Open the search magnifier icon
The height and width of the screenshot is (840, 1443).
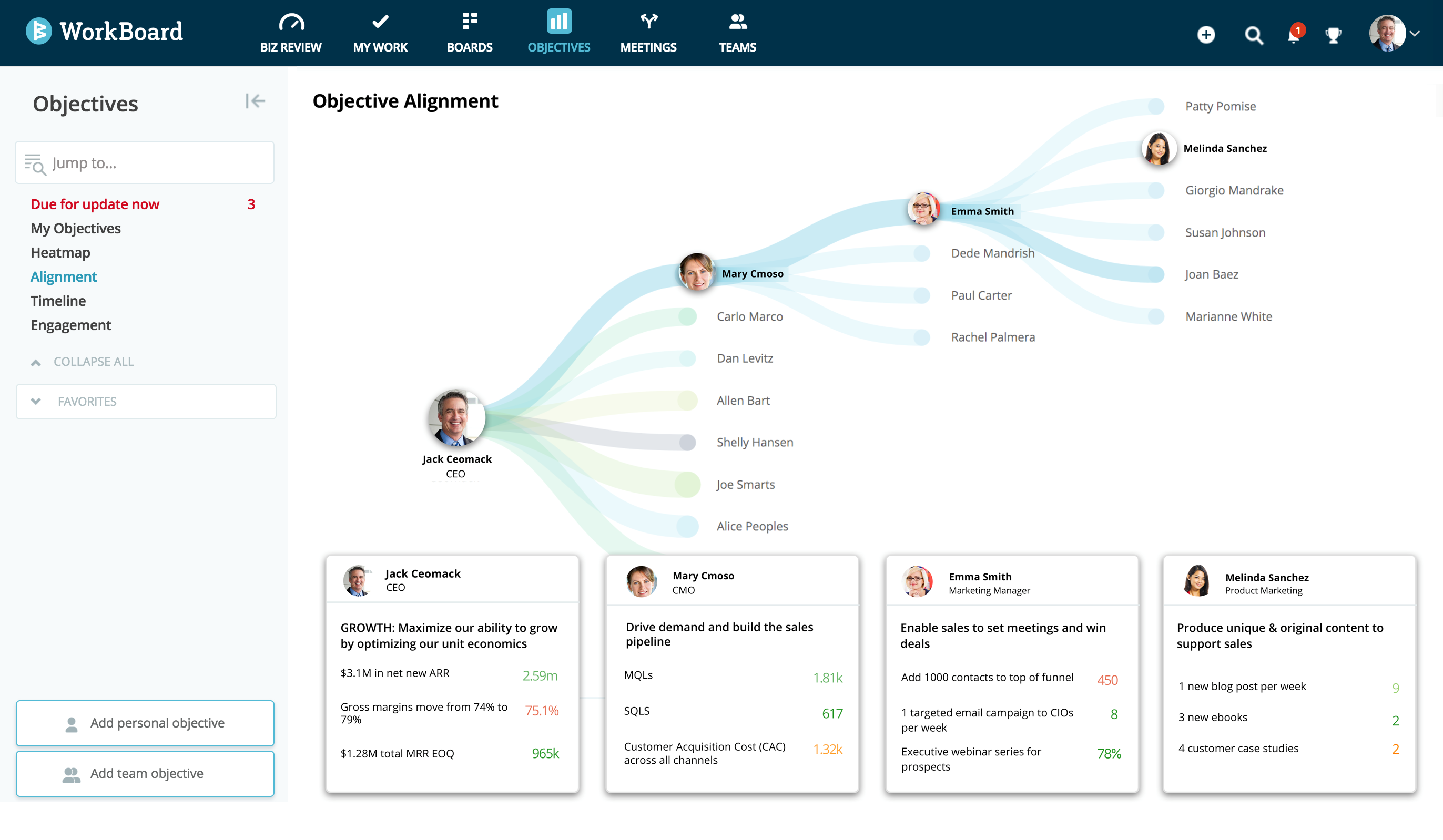click(1254, 35)
